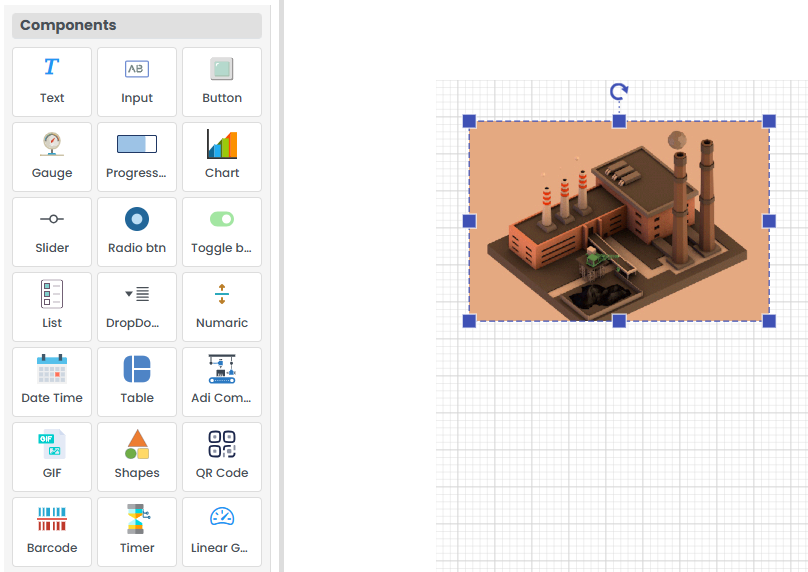Click the top-middle resize handle of image

point(619,121)
